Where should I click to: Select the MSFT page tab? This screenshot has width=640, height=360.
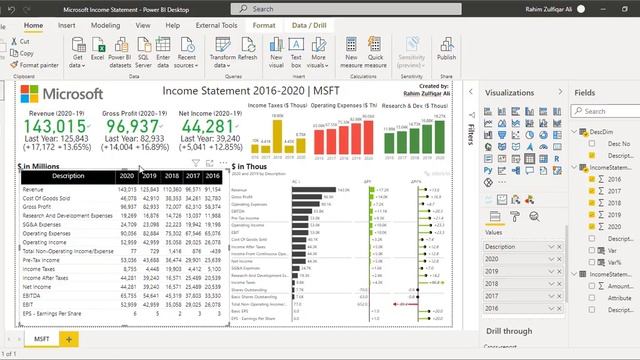[x=42, y=339]
